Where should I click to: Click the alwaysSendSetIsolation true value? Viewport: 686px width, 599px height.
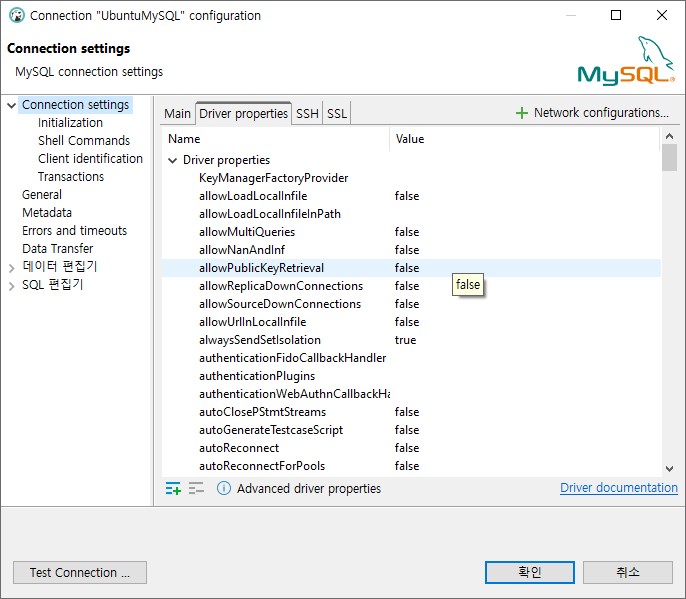[405, 340]
